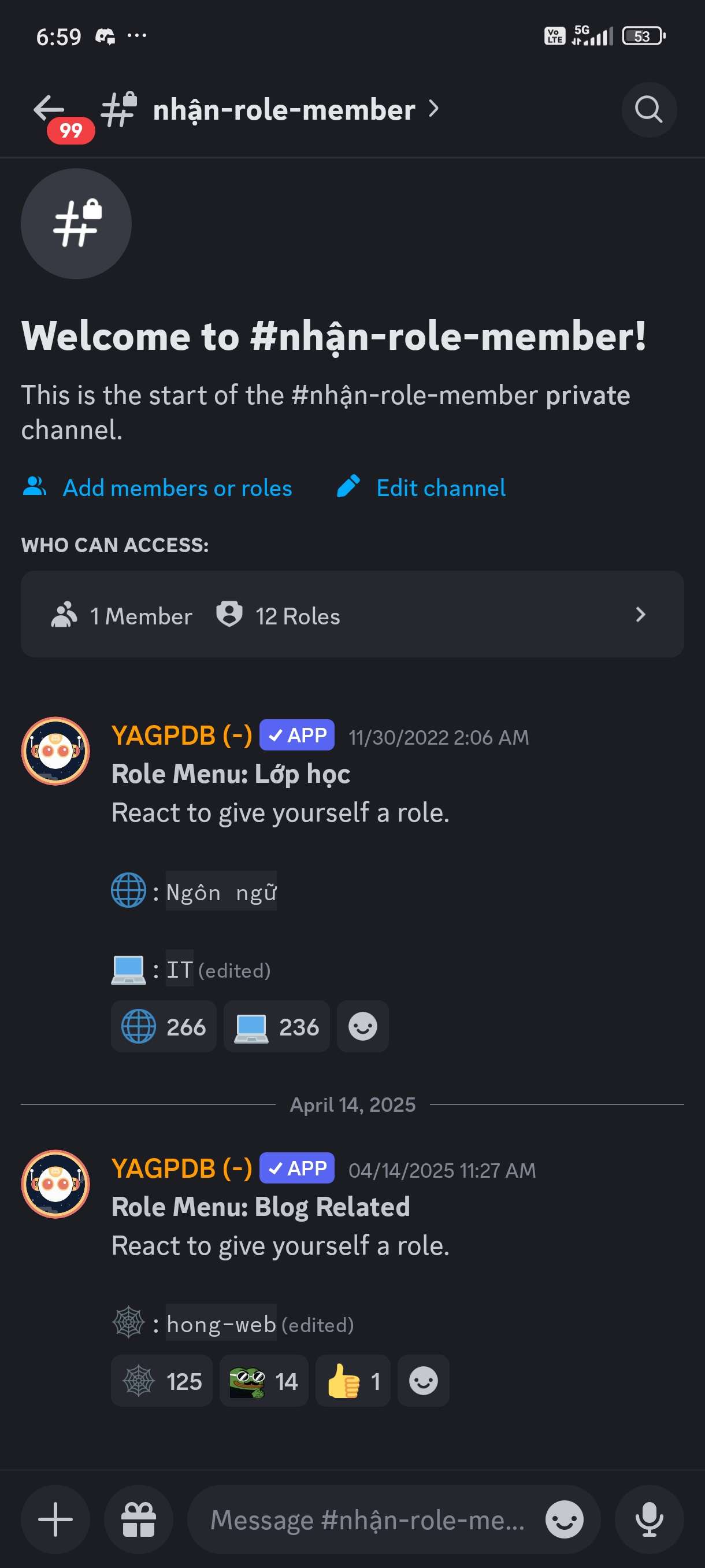Expand the 1 Member 12 Roles access row
This screenshot has width=705, height=1568.
(352, 615)
